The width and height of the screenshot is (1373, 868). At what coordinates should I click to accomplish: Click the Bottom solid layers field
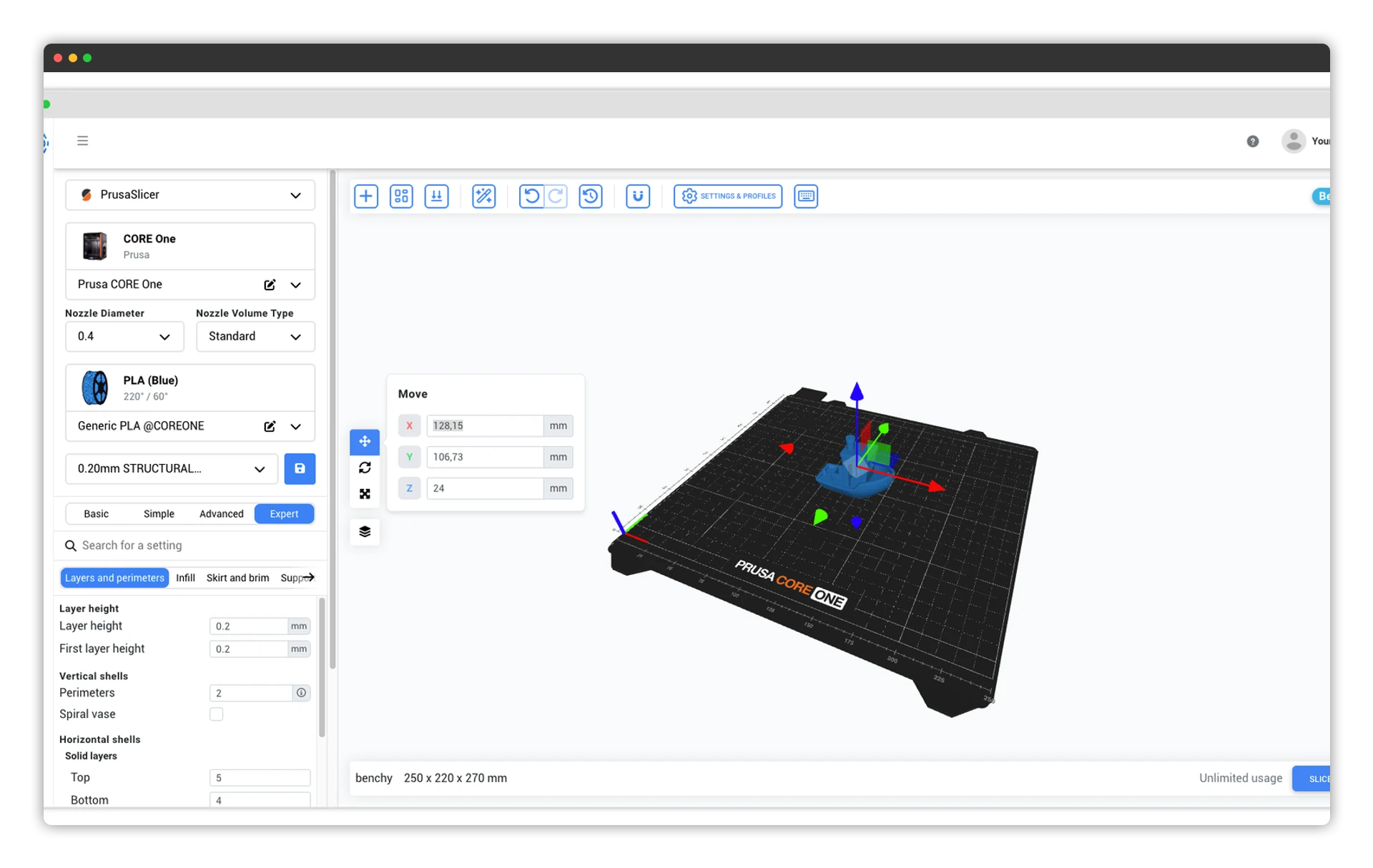(x=260, y=800)
